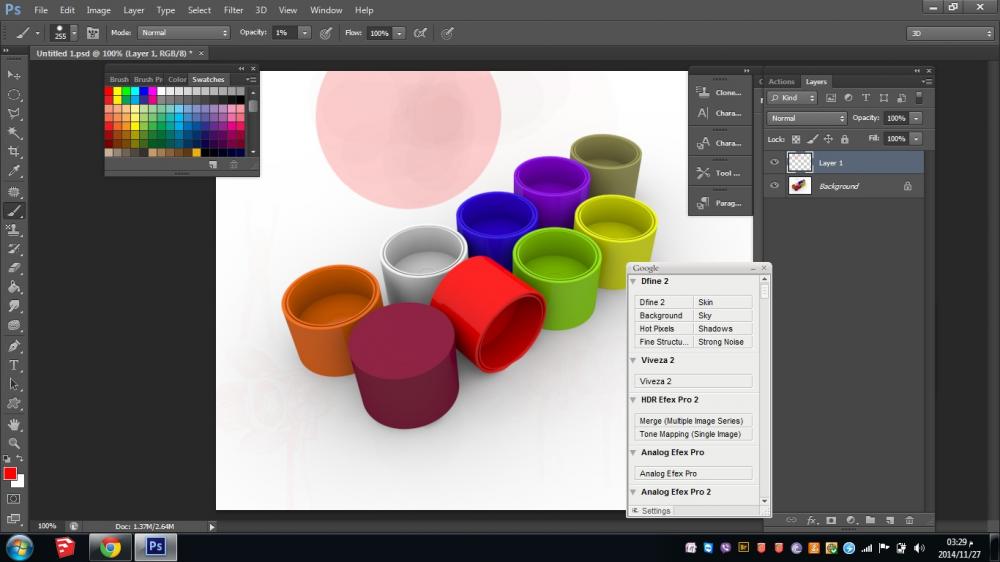Click the red foreground color swatch
Viewport: 1000px width, 562px height.
[10, 473]
